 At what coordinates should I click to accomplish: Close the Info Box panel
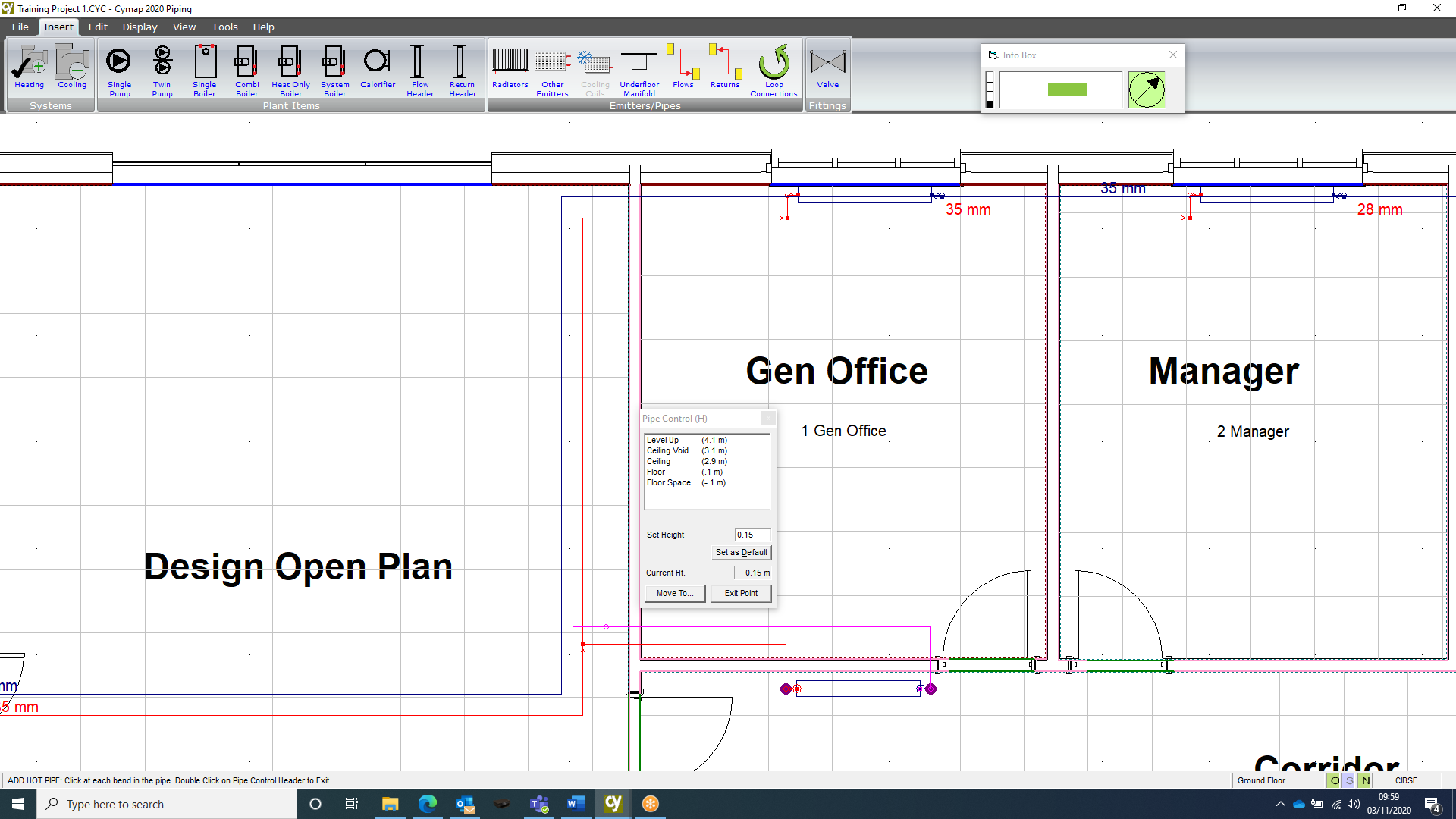coord(1173,55)
